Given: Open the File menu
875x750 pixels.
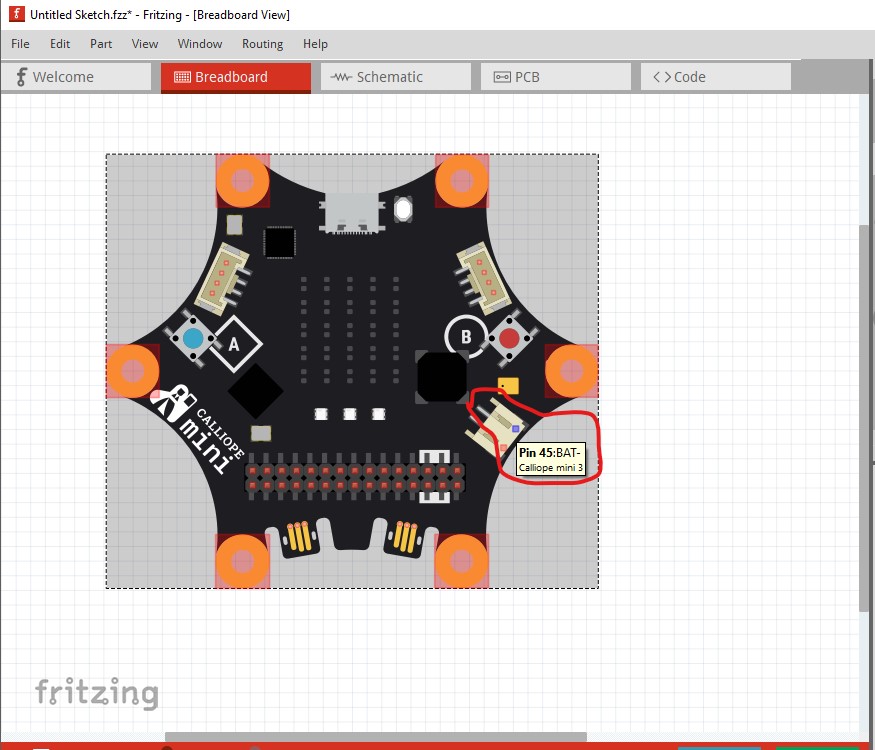Looking at the screenshot, I should pos(20,44).
